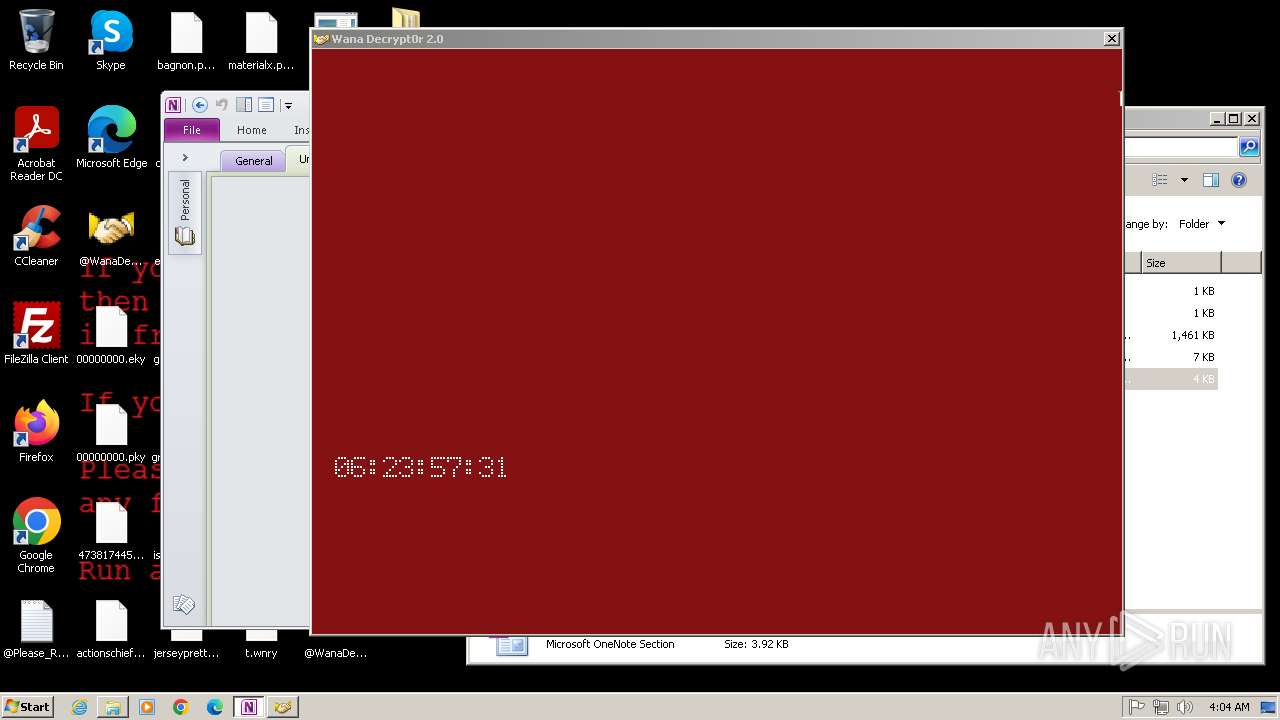The image size is (1280, 720).
Task: Select the 1,461 KB file row
Action: (1170, 335)
